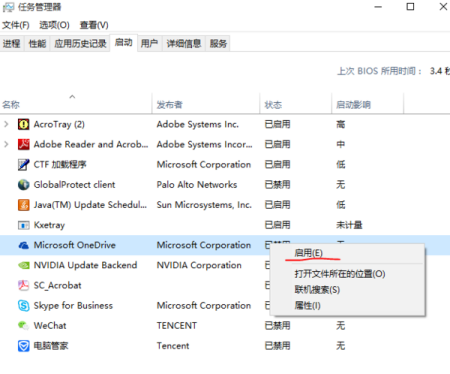This screenshot has width=450, height=374.
Task: Maximize the Task Manager window
Action: (x=410, y=7)
